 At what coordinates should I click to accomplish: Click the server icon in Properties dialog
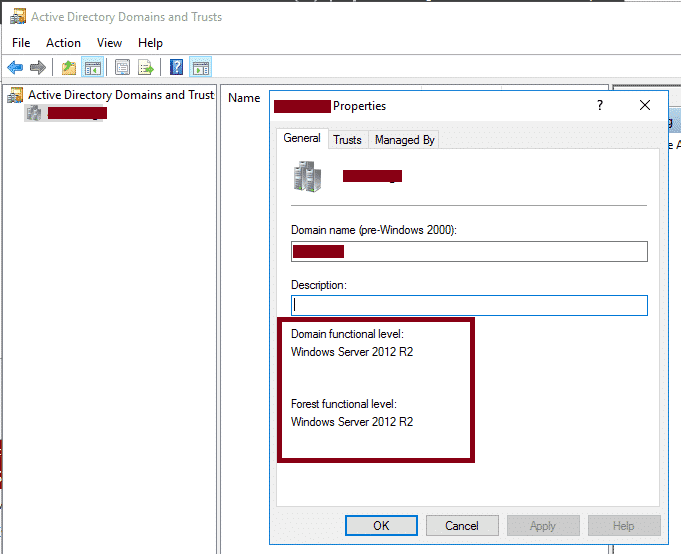[307, 176]
